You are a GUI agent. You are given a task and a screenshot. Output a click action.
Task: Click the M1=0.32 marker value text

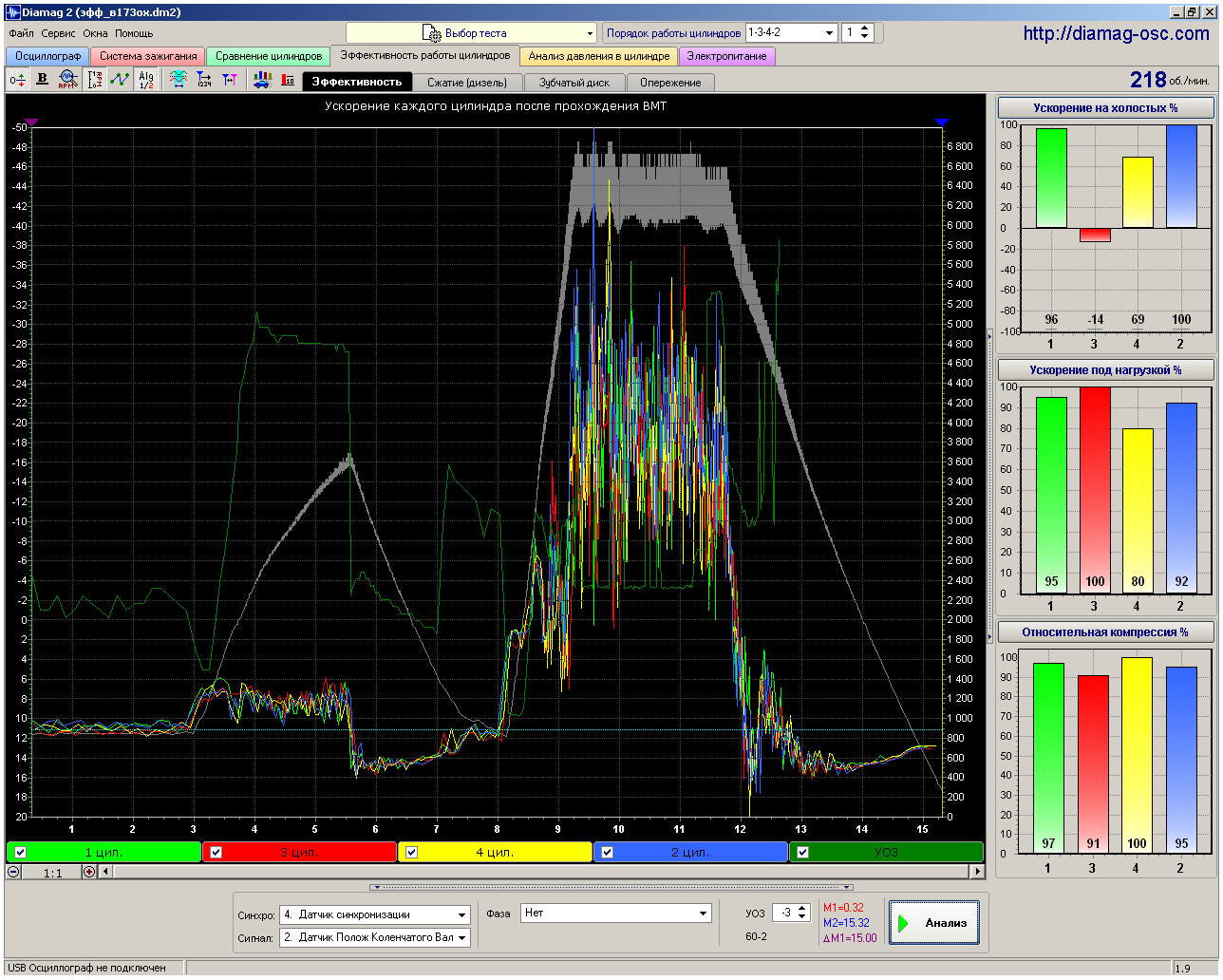[844, 908]
